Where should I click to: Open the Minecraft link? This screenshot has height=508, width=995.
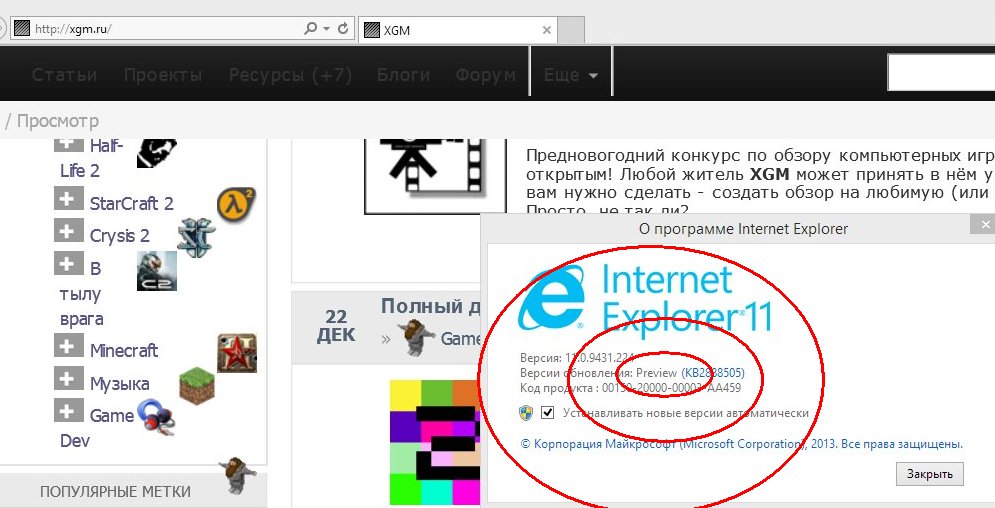[x=124, y=351]
